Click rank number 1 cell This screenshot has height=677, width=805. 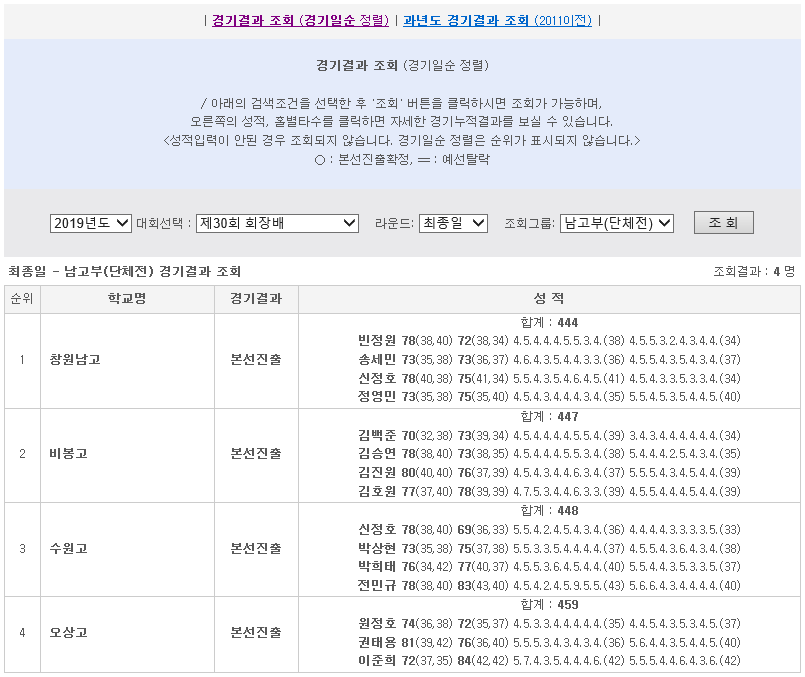pos(22,360)
